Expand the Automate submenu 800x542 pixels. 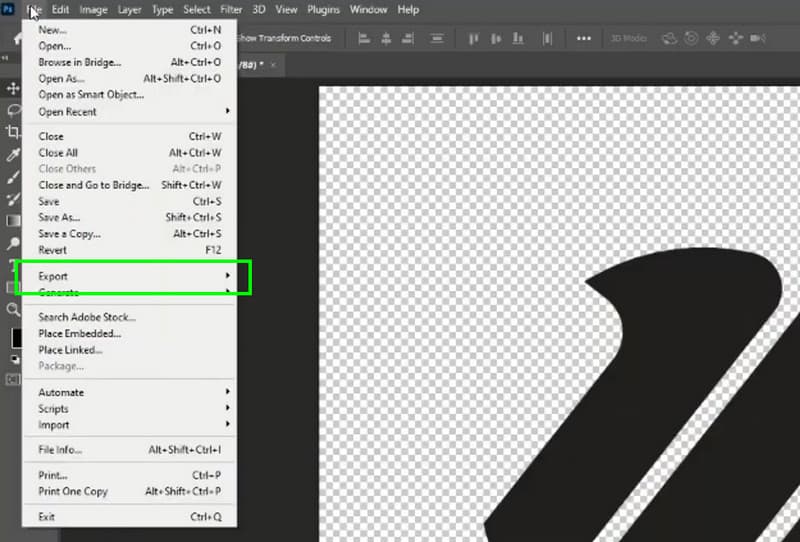coord(130,392)
